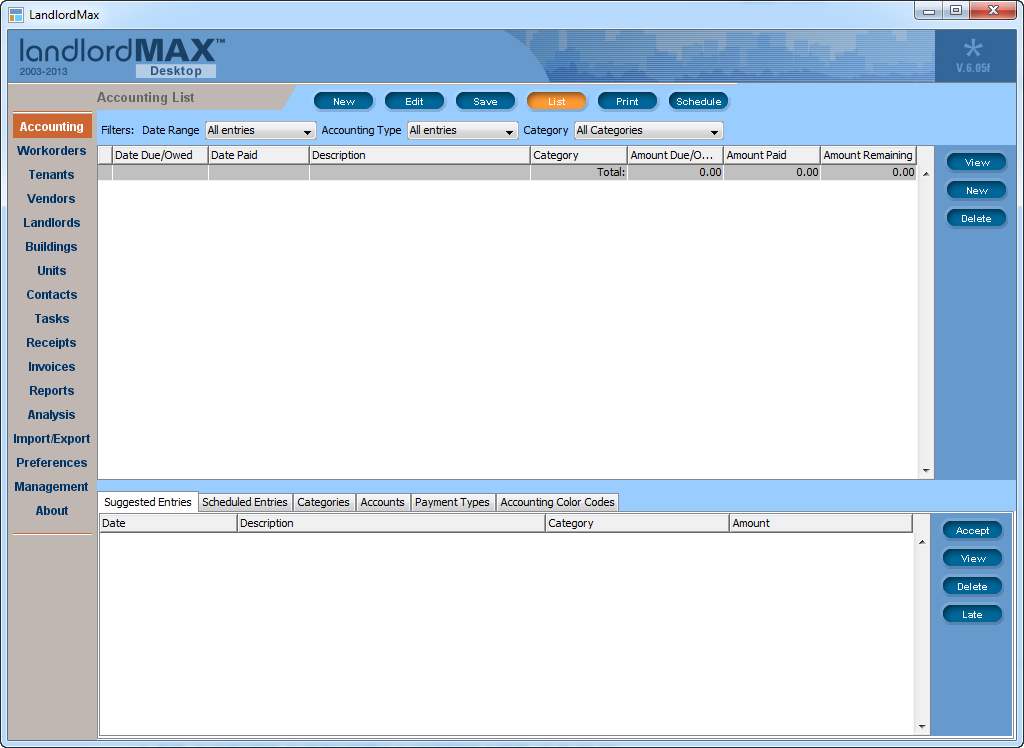Click the View button for suggested entries
Viewport: 1024px width, 748px height.
pos(972,559)
